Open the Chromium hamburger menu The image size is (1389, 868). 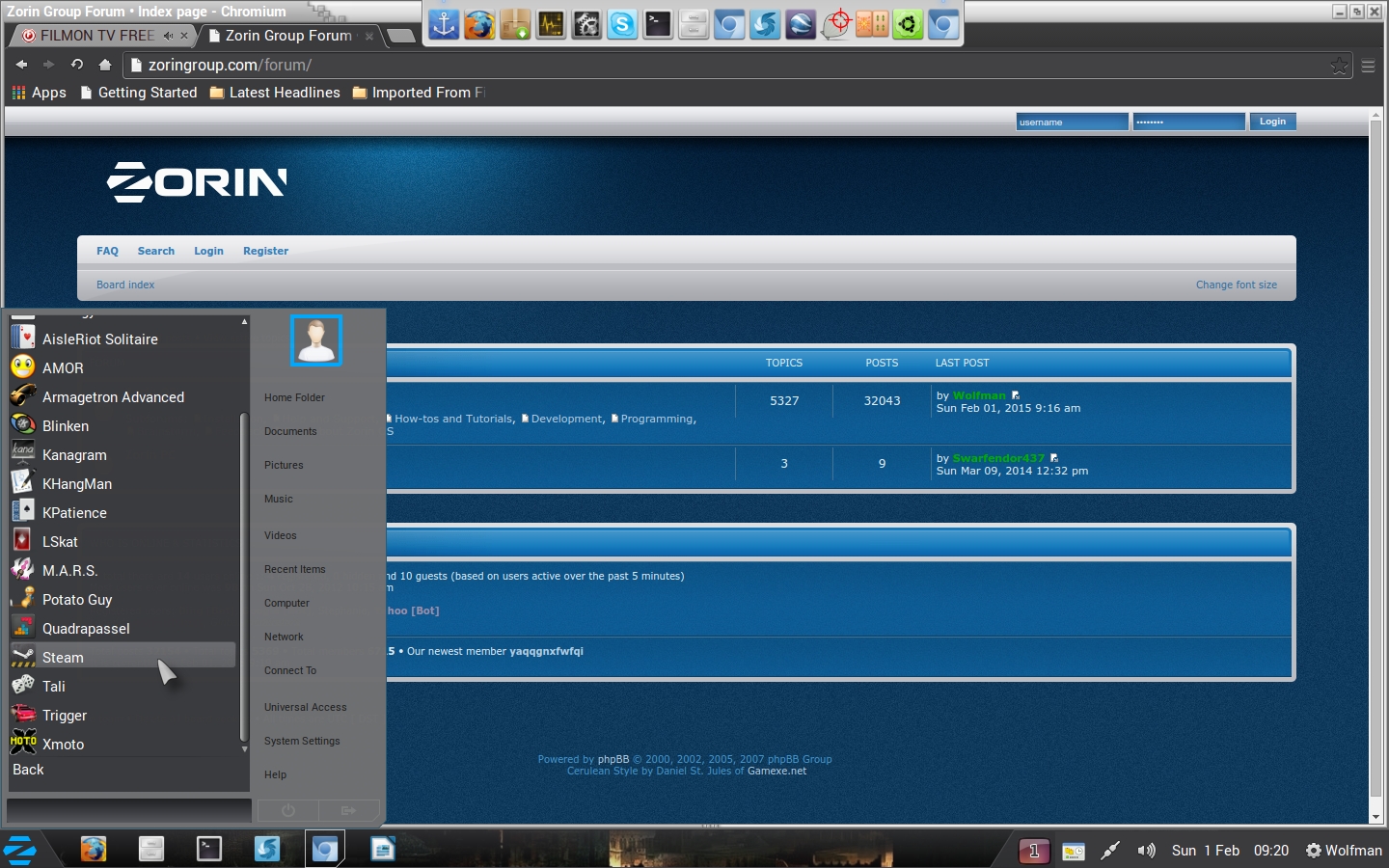[x=1368, y=66]
